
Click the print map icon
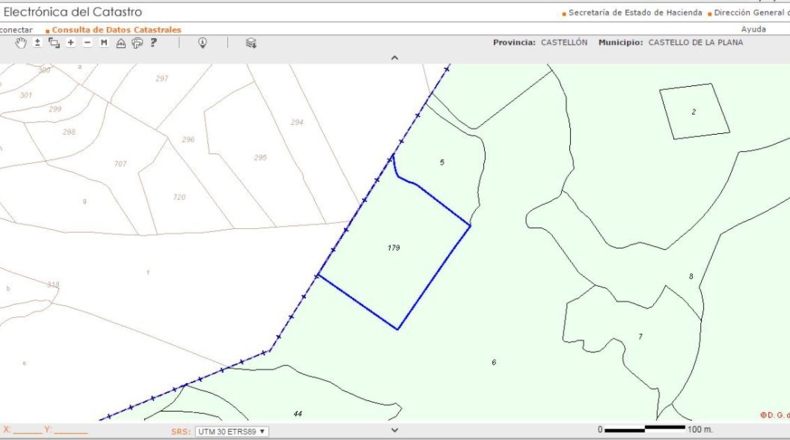(x=137, y=43)
